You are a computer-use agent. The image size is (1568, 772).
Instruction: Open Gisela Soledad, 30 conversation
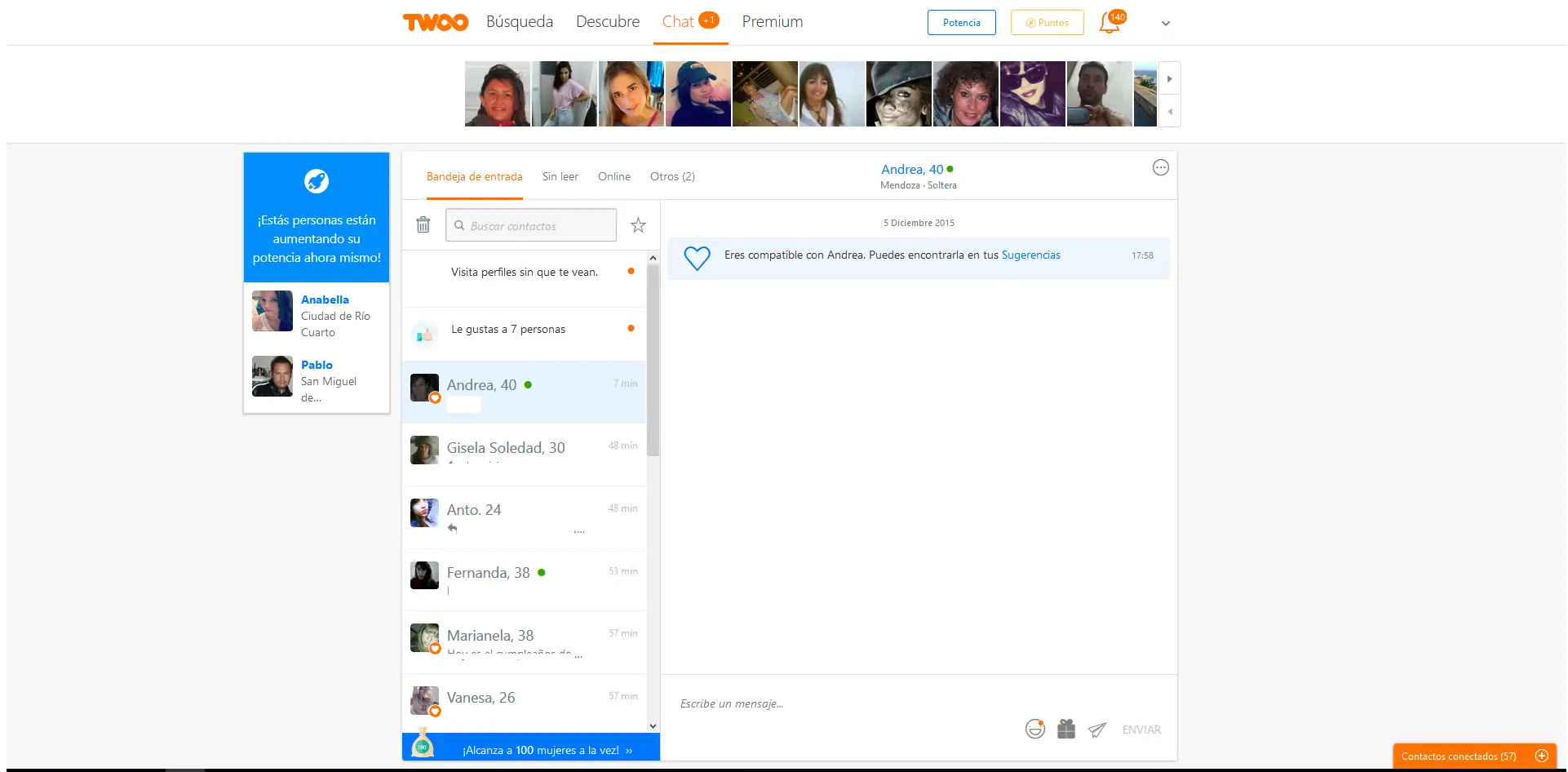tap(524, 455)
